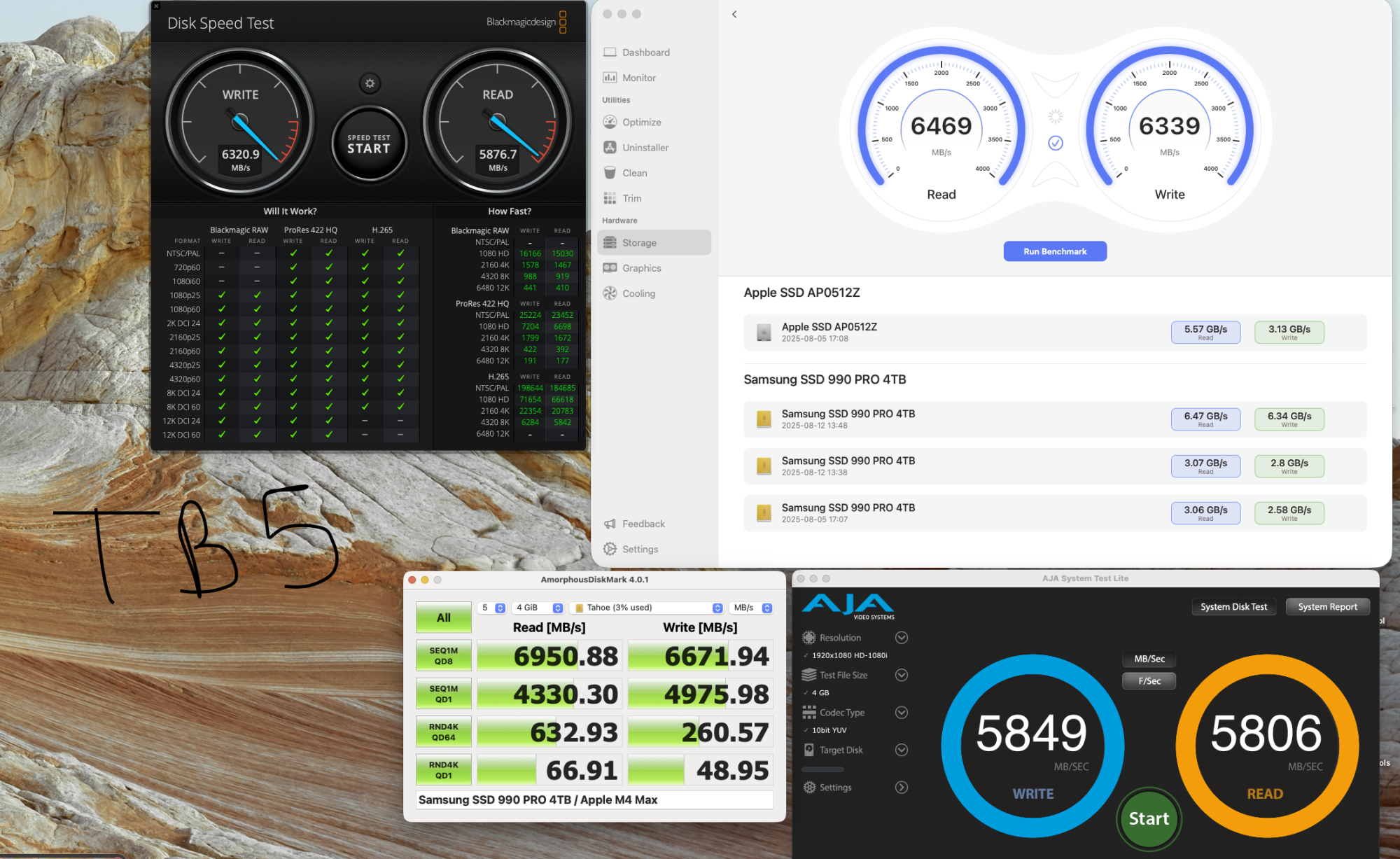1400x859 pixels.
Task: Open the Tahoe target drive dropdown
Action: click(x=717, y=607)
